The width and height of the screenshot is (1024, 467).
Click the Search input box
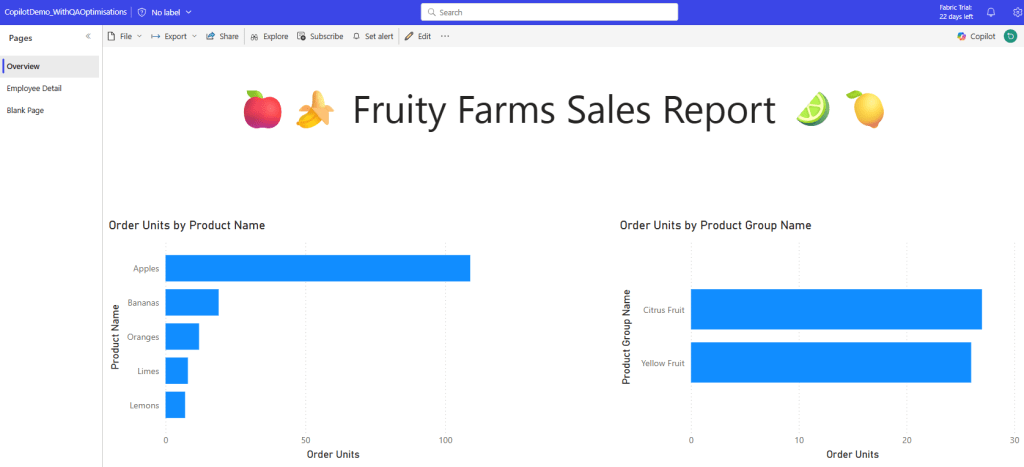549,12
